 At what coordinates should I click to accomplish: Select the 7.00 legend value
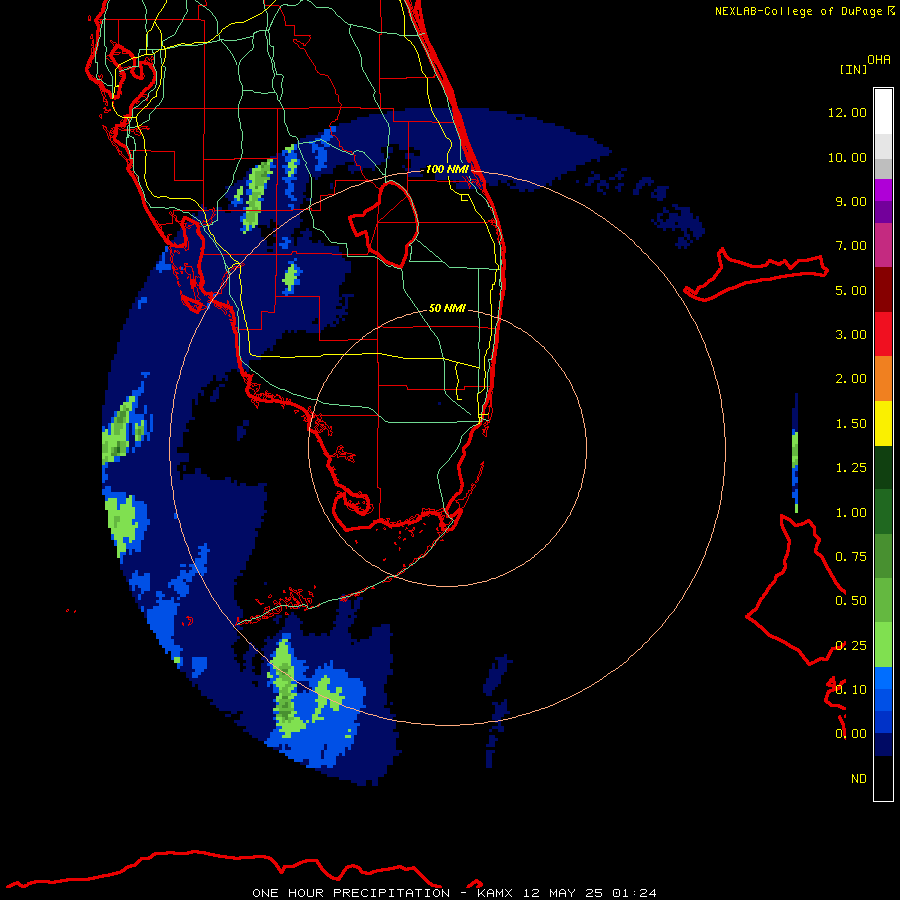[851, 246]
